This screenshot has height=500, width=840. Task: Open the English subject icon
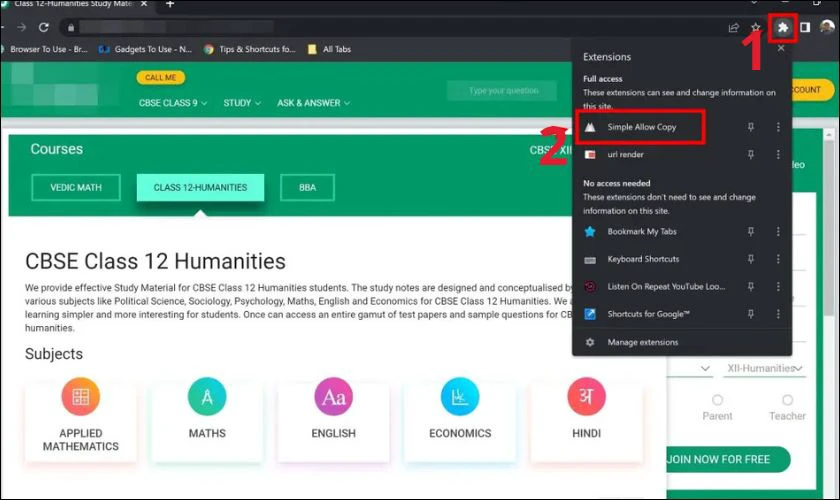334,397
